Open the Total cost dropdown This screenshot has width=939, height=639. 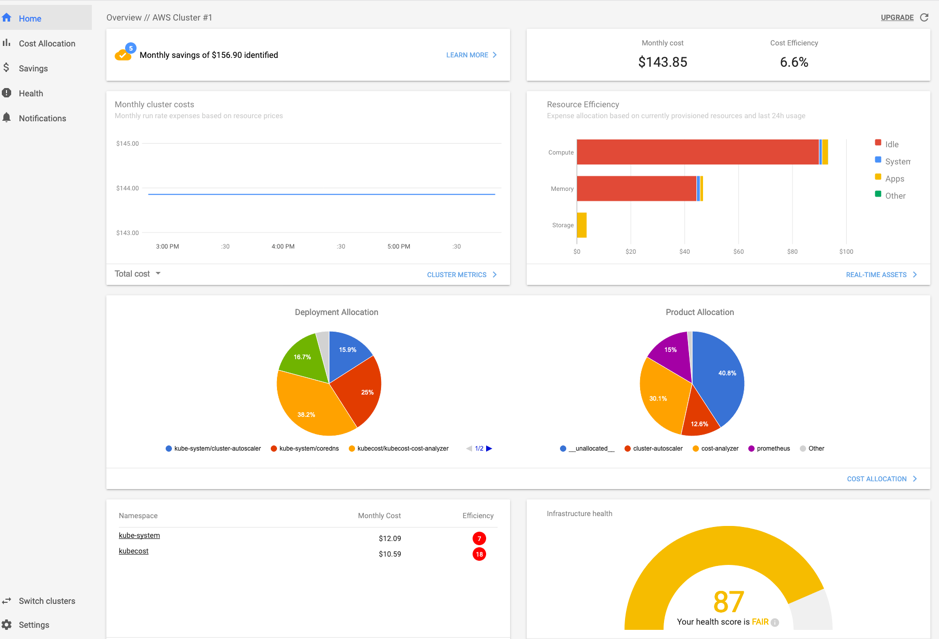[138, 274]
